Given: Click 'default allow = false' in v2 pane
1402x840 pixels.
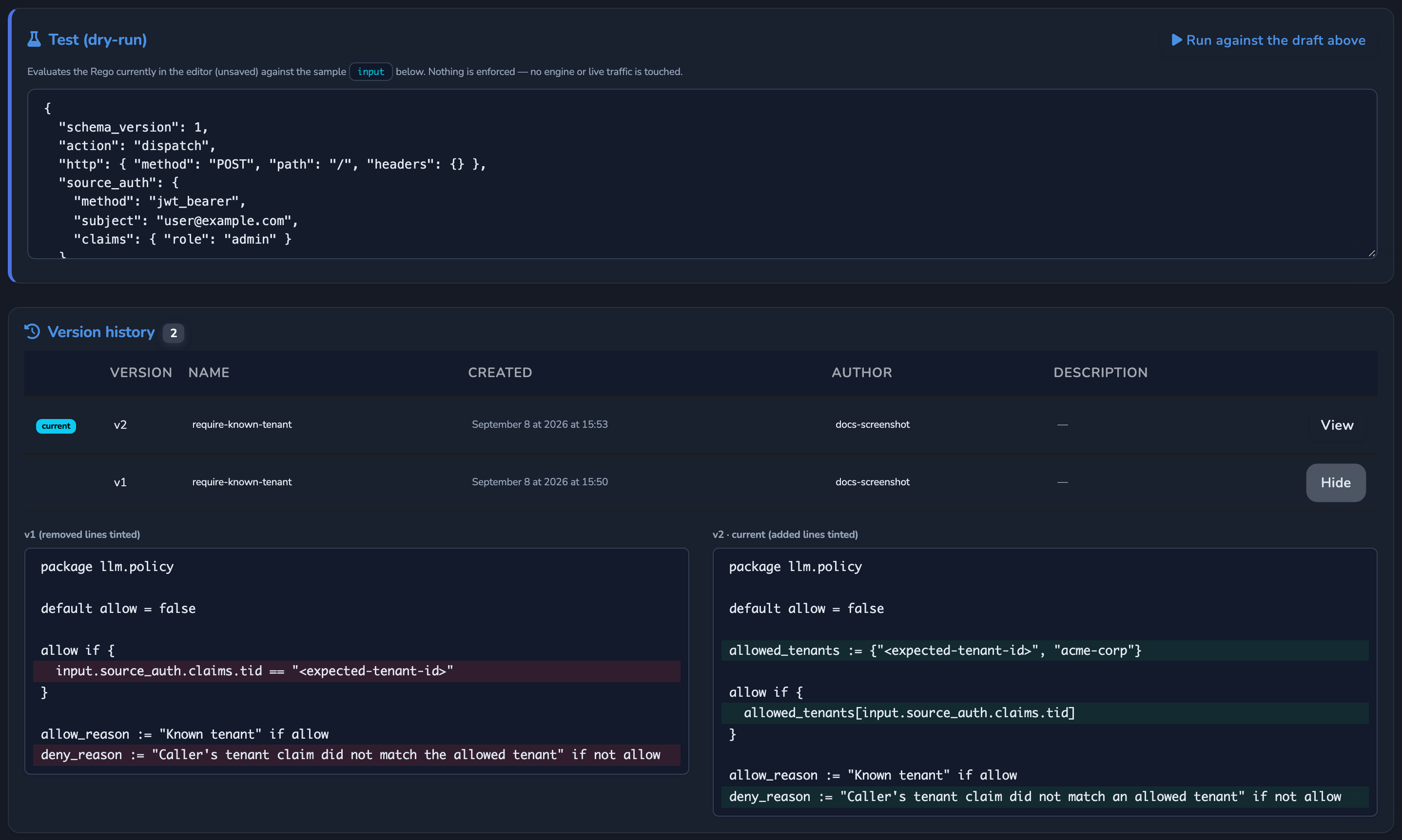Looking at the screenshot, I should click(x=806, y=609).
